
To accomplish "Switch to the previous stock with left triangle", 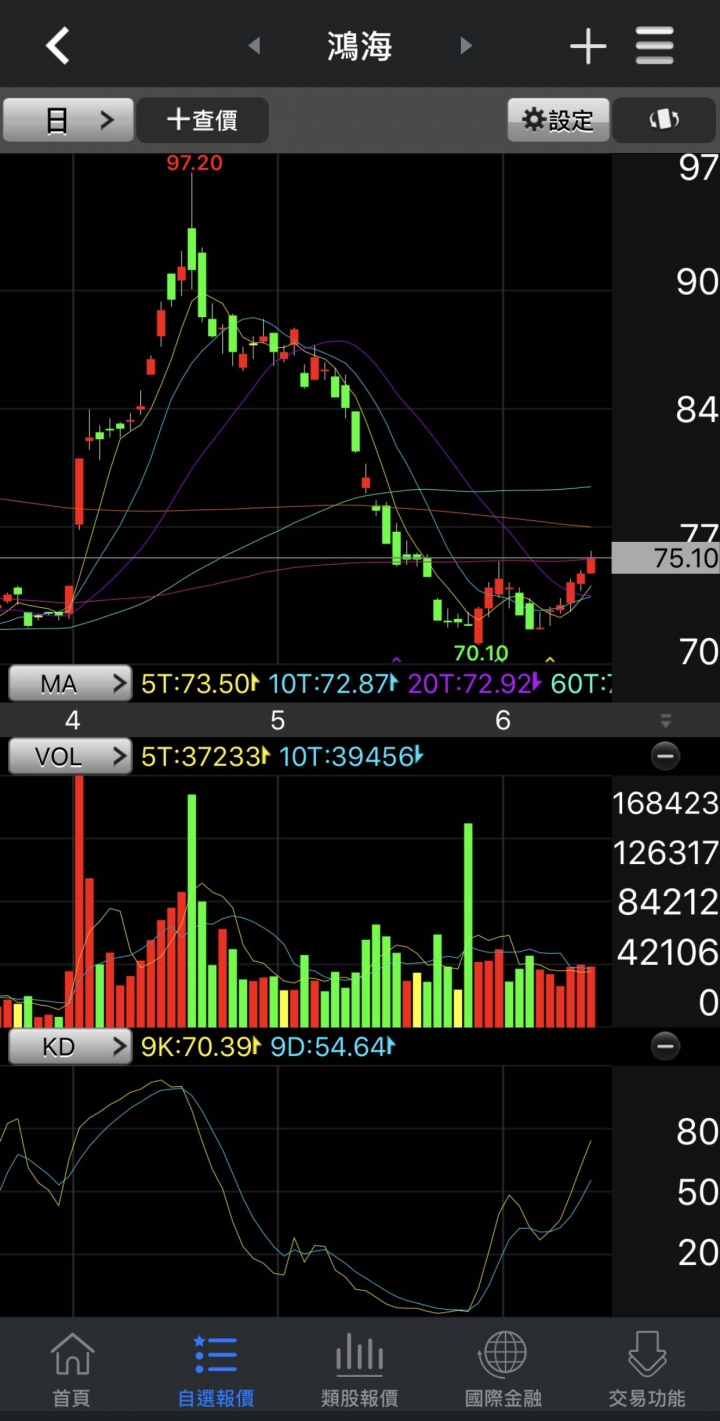I will [x=254, y=45].
